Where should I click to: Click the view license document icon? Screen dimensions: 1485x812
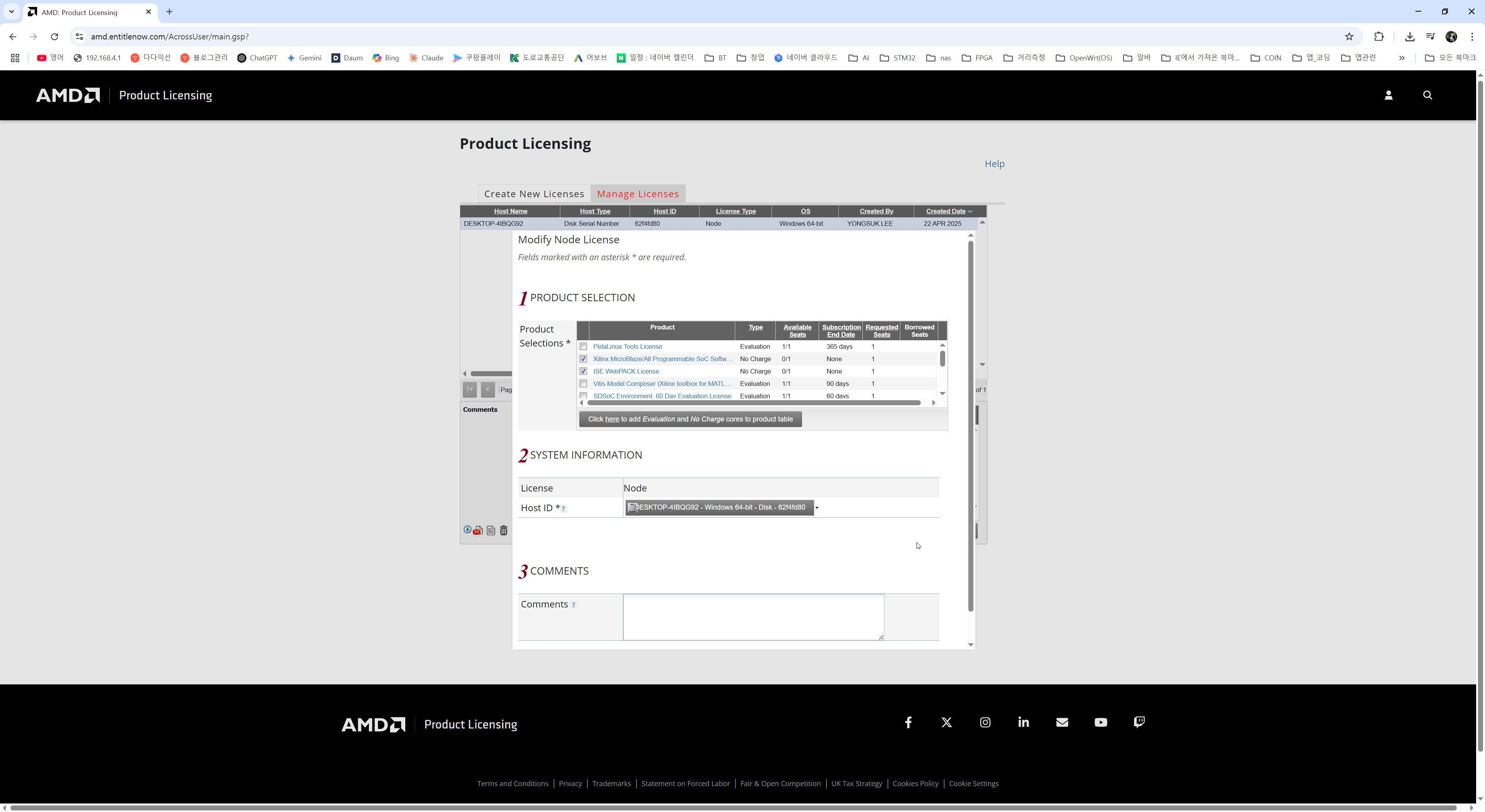point(491,530)
